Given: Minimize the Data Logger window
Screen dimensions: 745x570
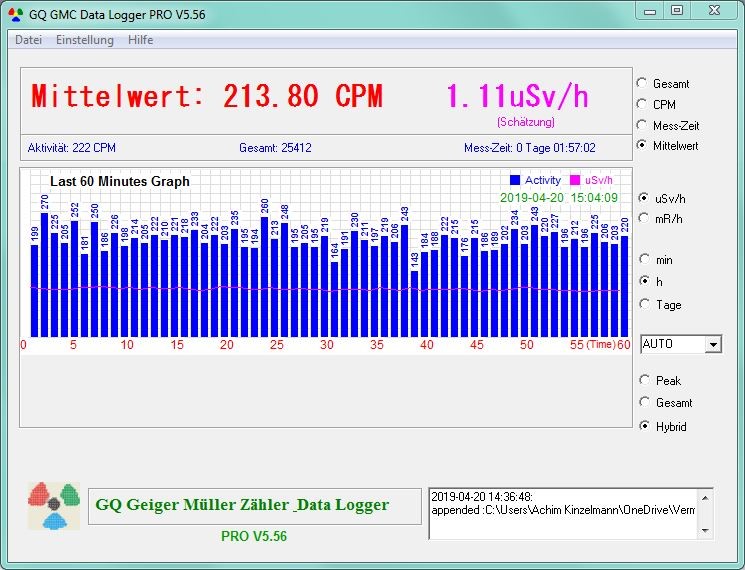Looking at the screenshot, I should tap(650, 11).
